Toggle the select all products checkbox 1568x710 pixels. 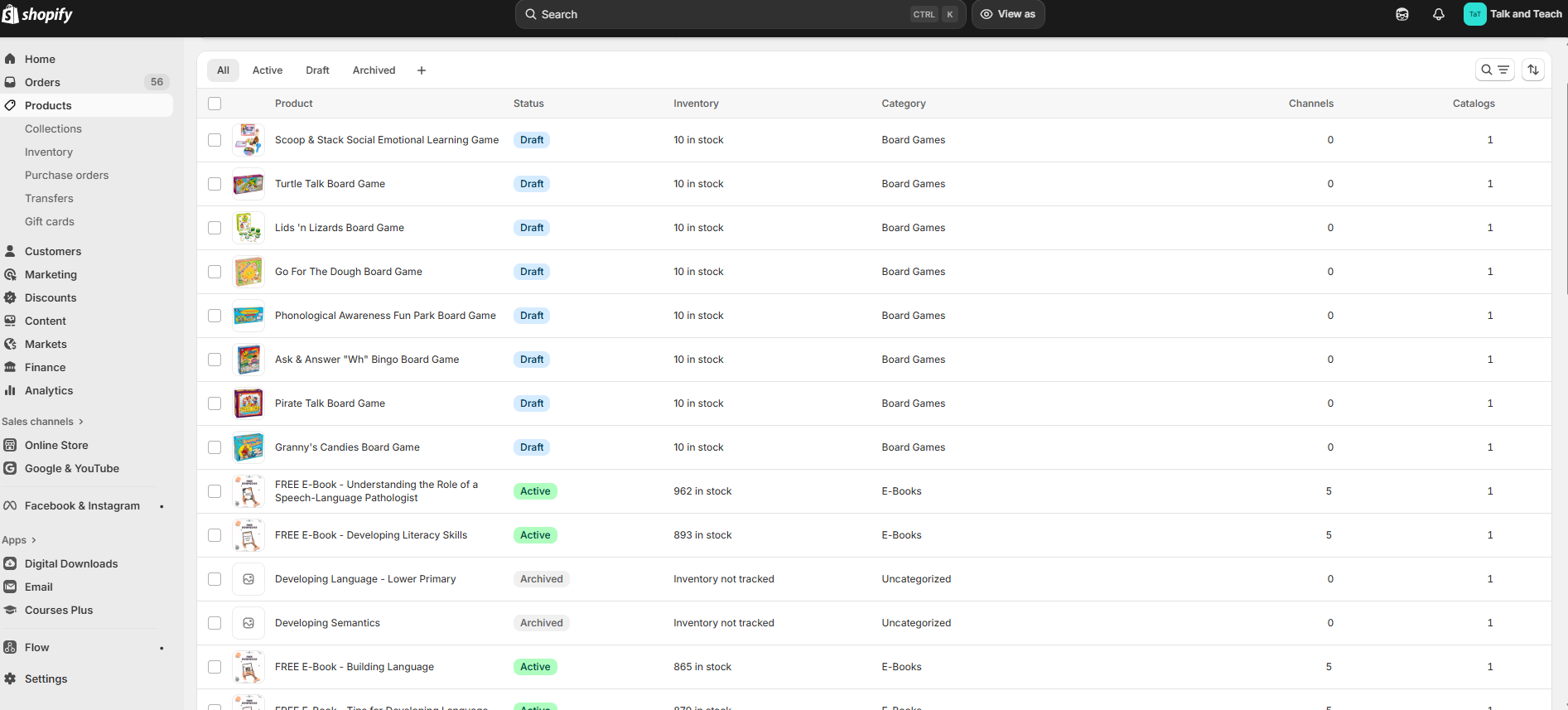(x=215, y=104)
